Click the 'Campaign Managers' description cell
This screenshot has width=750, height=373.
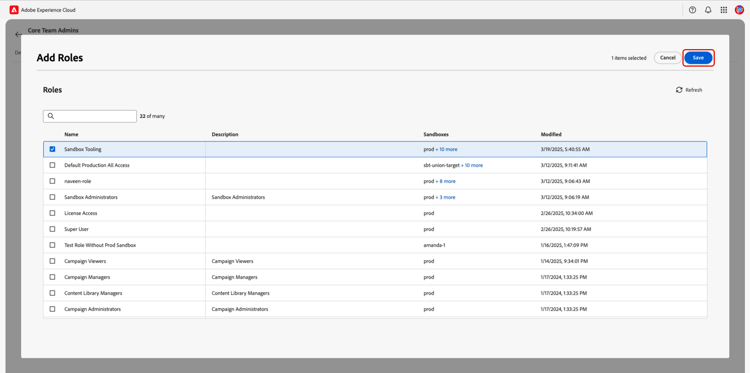pos(234,277)
